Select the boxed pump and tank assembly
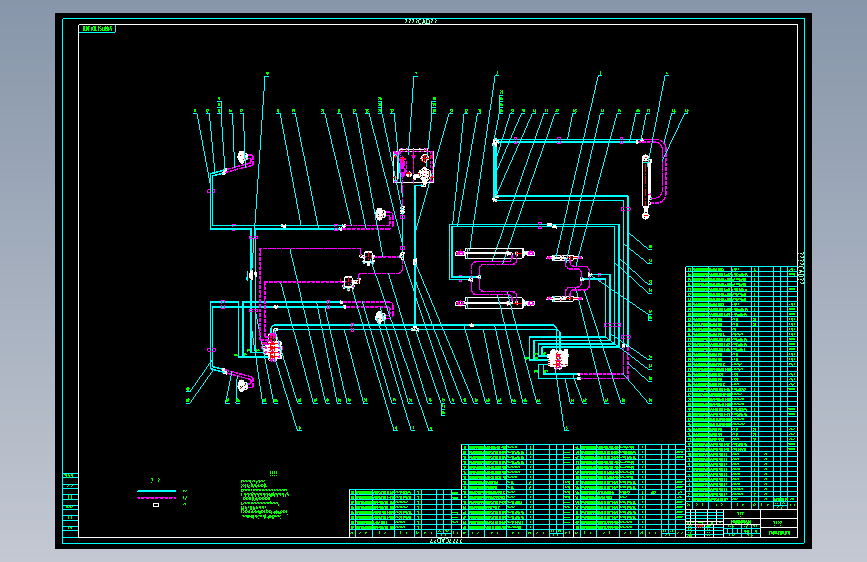867x562 pixels. coord(414,166)
